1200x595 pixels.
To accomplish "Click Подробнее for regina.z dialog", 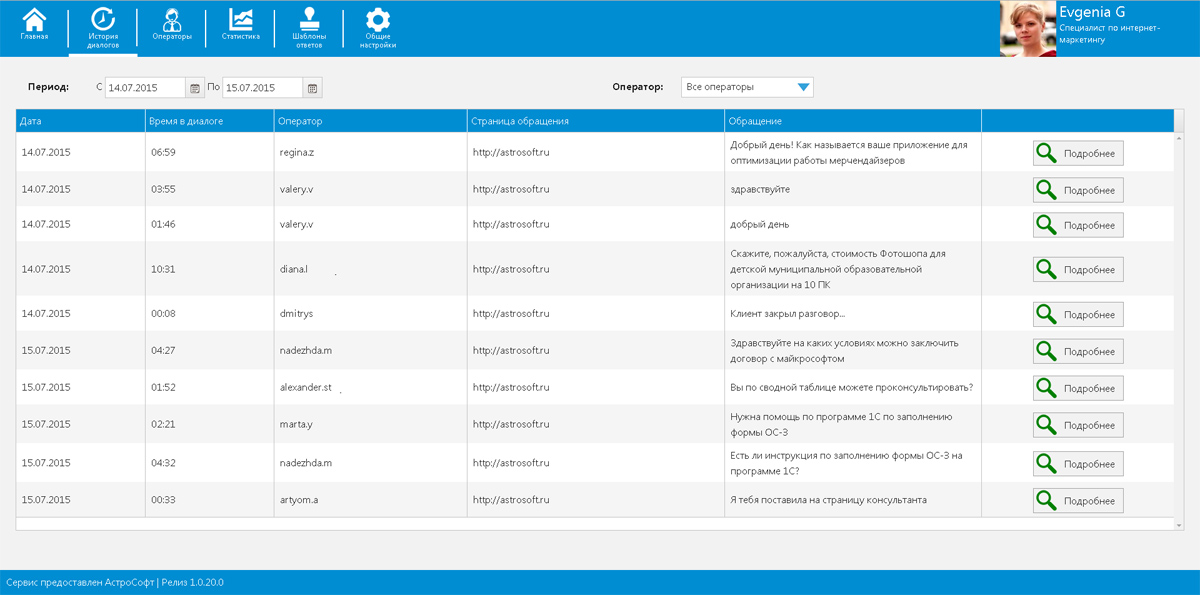I will 1078,153.
